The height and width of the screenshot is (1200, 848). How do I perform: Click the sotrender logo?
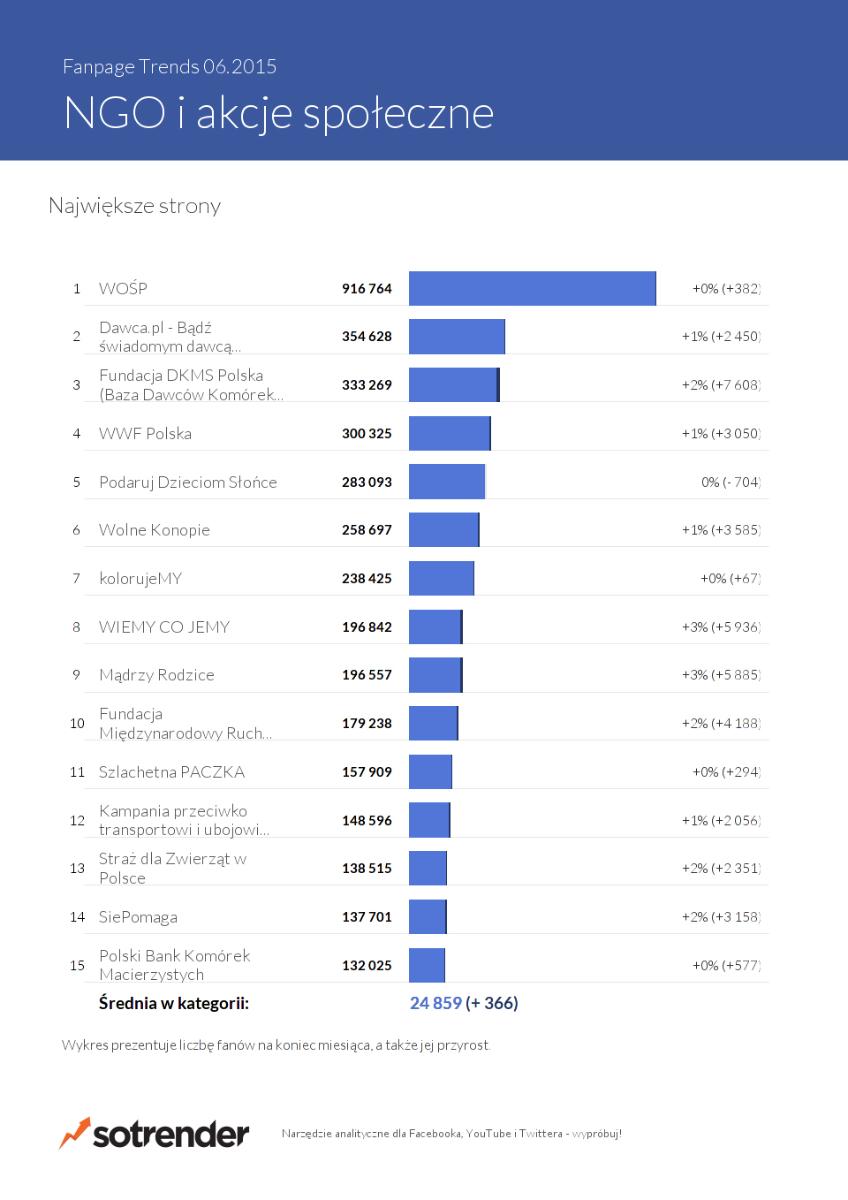point(154,1134)
